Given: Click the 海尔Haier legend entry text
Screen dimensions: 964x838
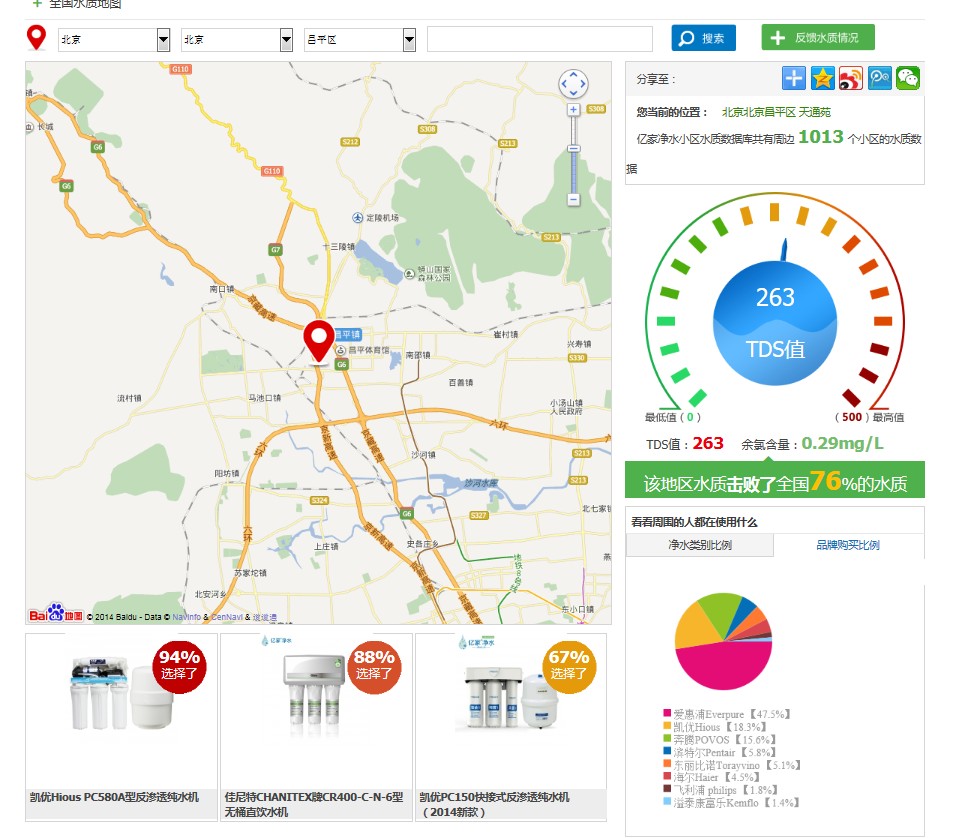Looking at the screenshot, I should (x=716, y=777).
